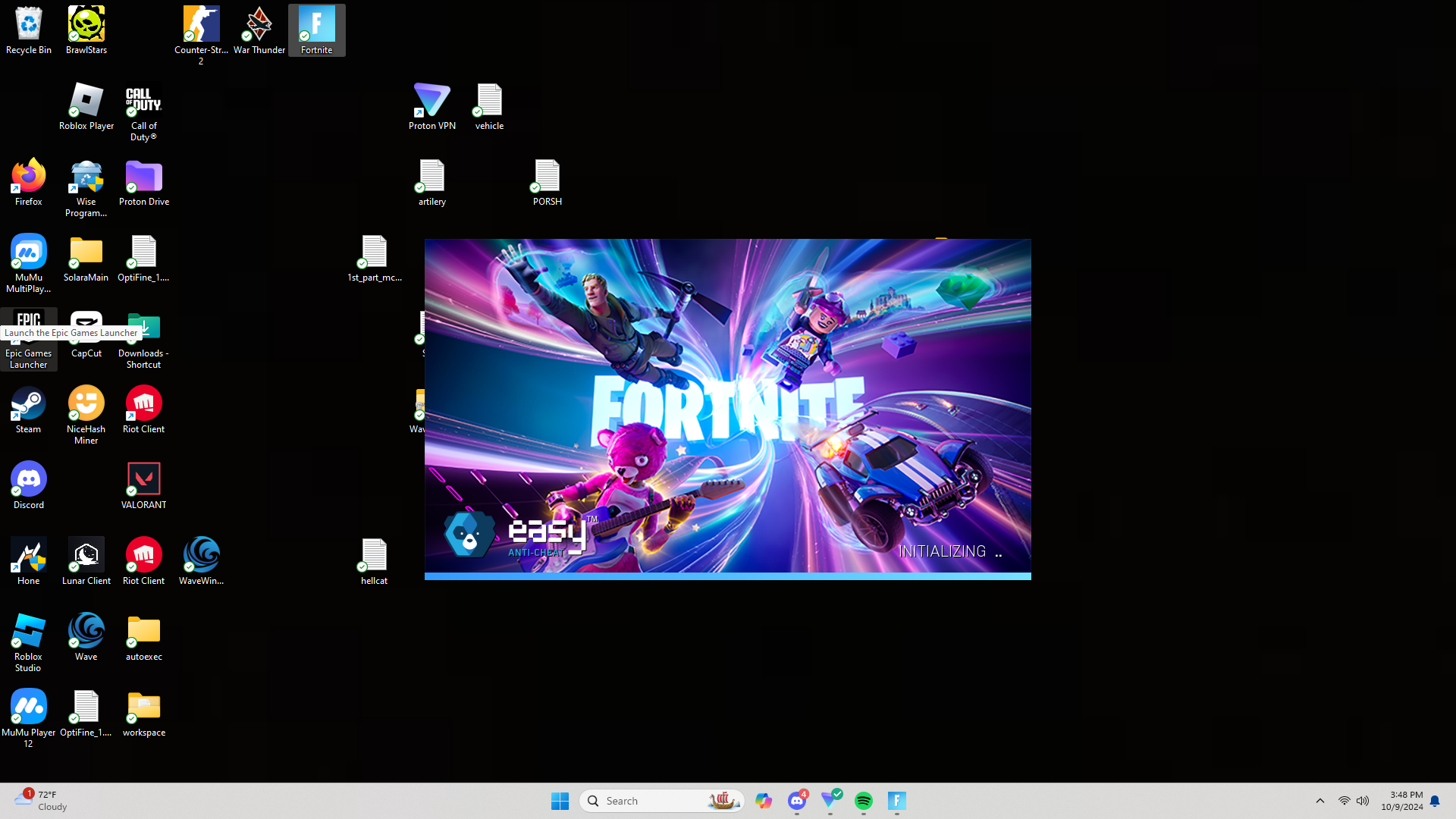Click the Discord desktop icon

(28, 480)
